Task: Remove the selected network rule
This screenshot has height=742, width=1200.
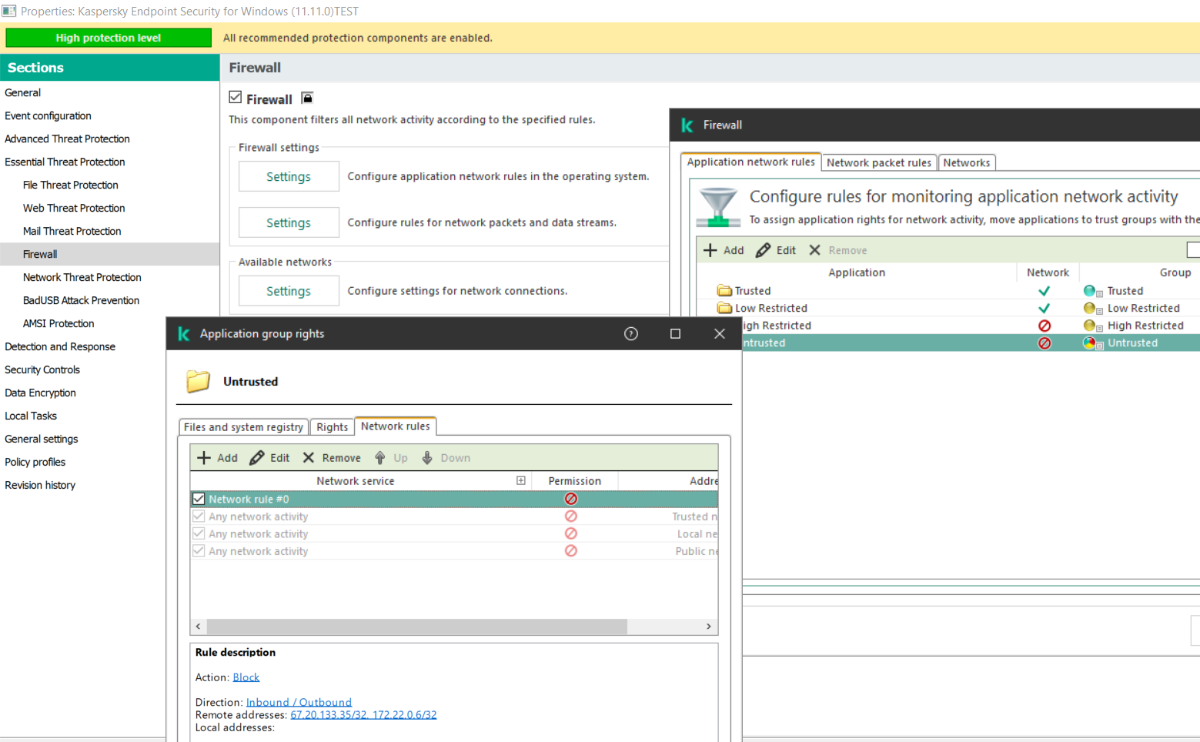Action: coord(331,458)
